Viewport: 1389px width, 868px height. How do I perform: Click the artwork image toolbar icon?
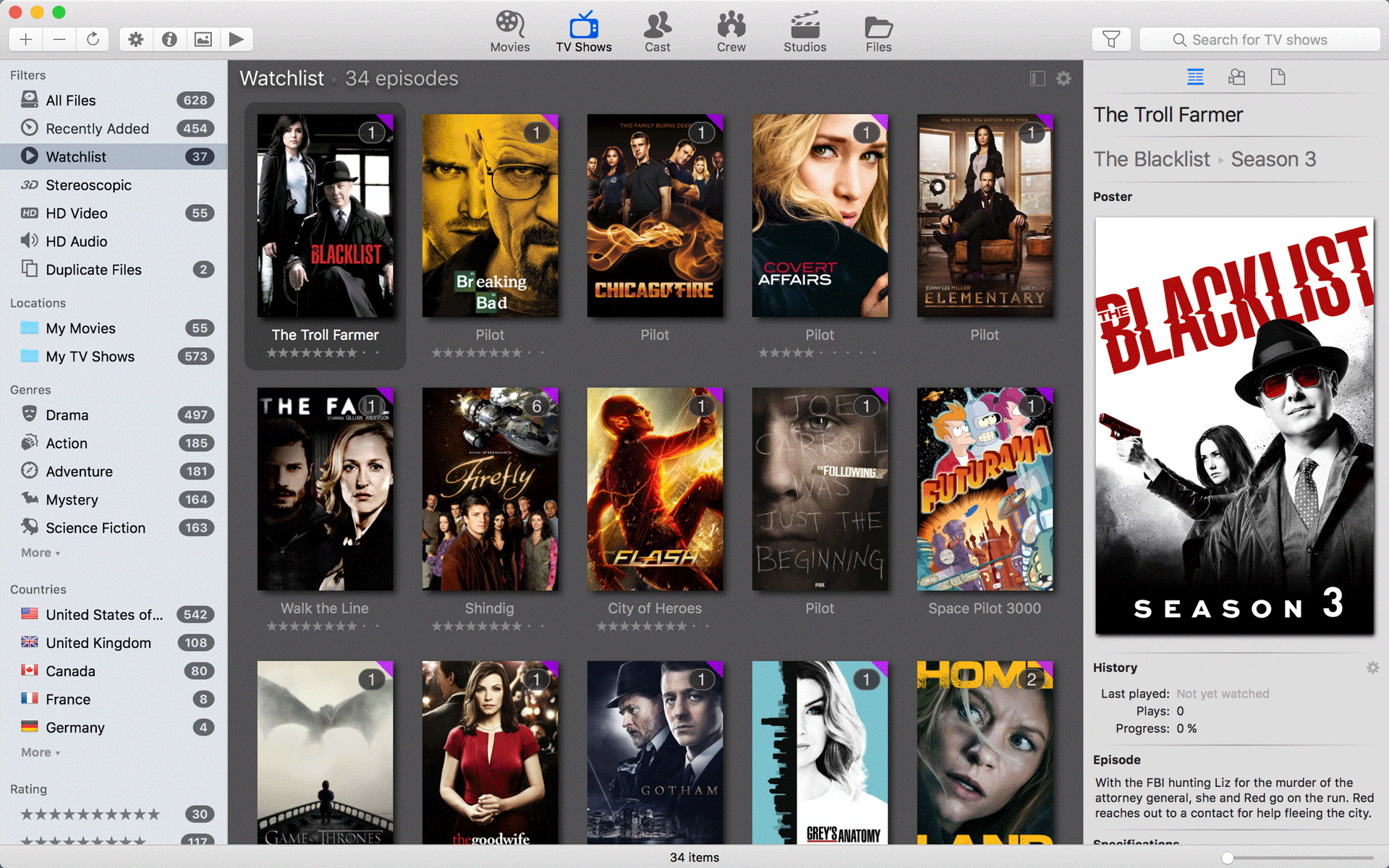203,39
